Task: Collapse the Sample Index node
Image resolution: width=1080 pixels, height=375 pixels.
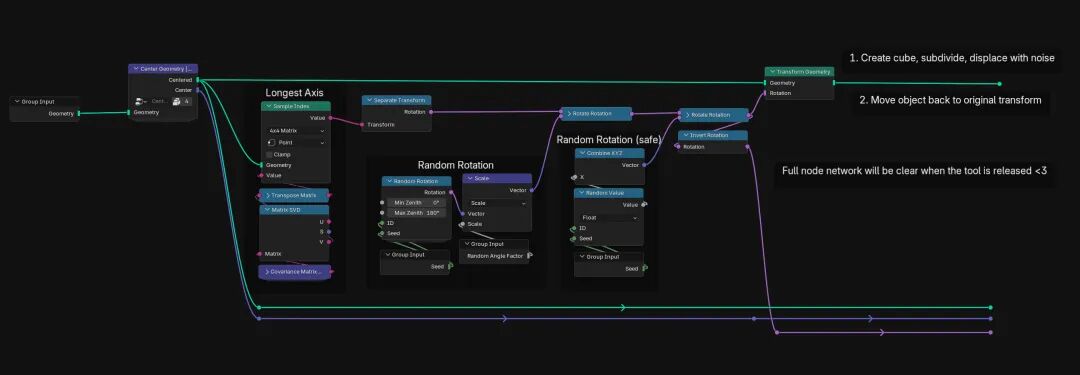Action: [x=268, y=106]
